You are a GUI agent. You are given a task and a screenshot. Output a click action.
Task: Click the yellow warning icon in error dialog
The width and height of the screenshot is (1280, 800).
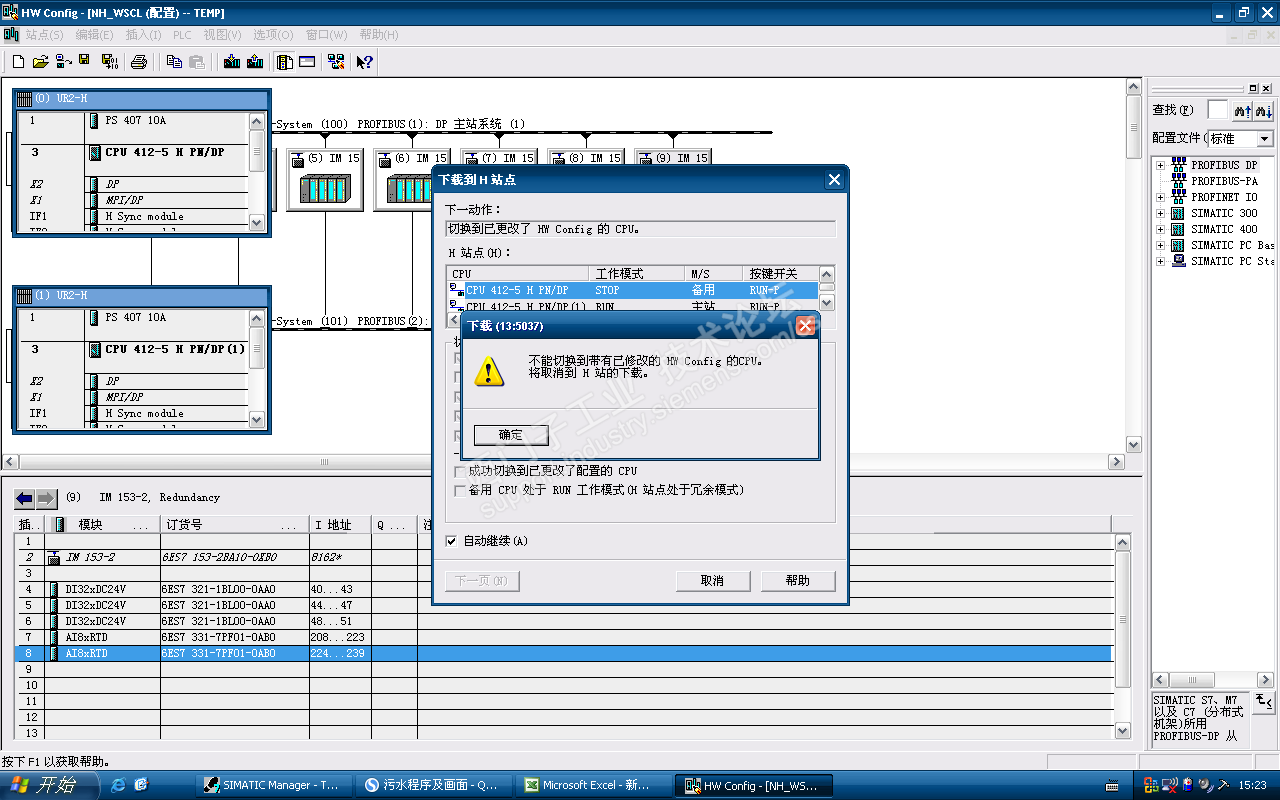pos(488,370)
